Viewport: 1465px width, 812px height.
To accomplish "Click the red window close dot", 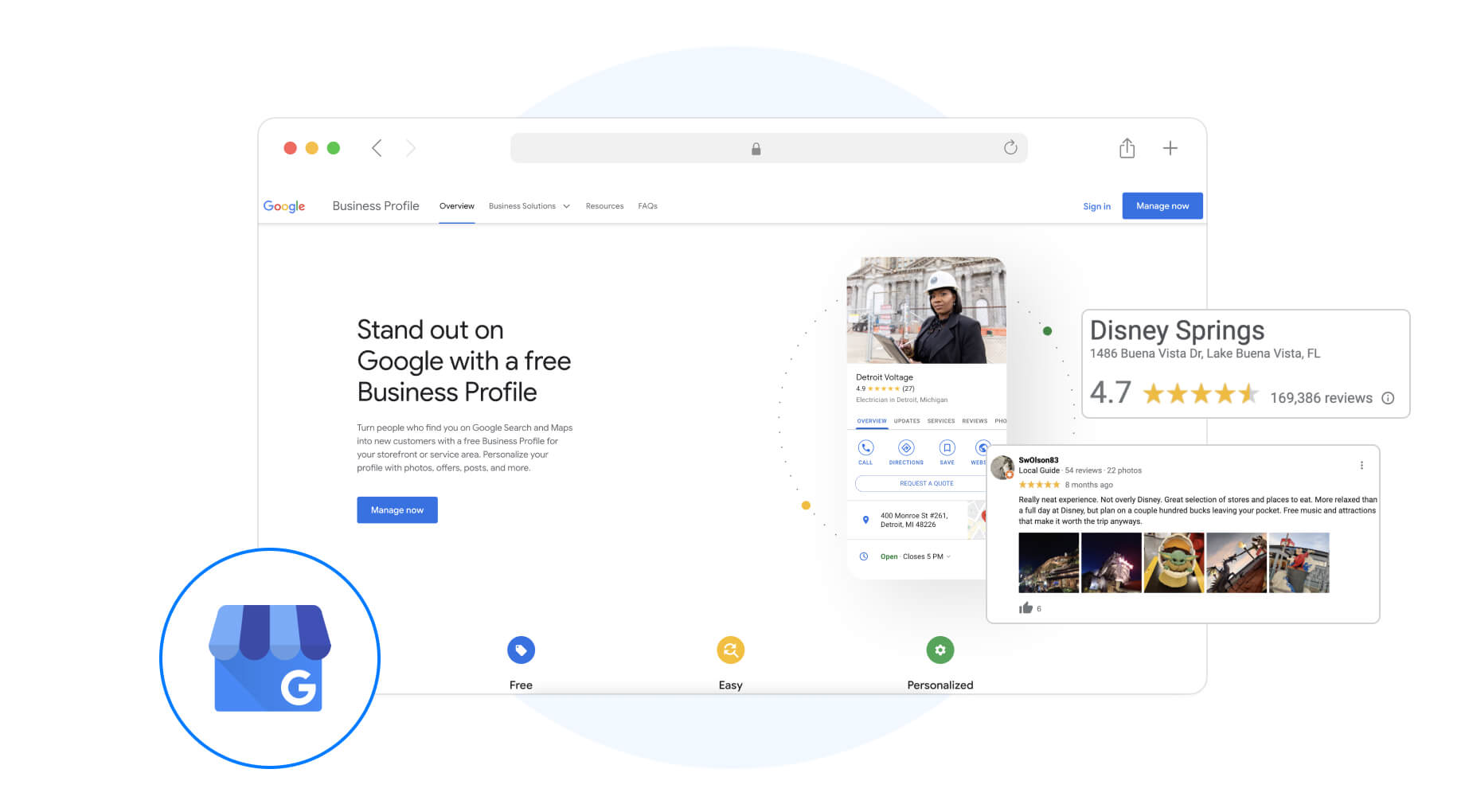I will [x=291, y=148].
